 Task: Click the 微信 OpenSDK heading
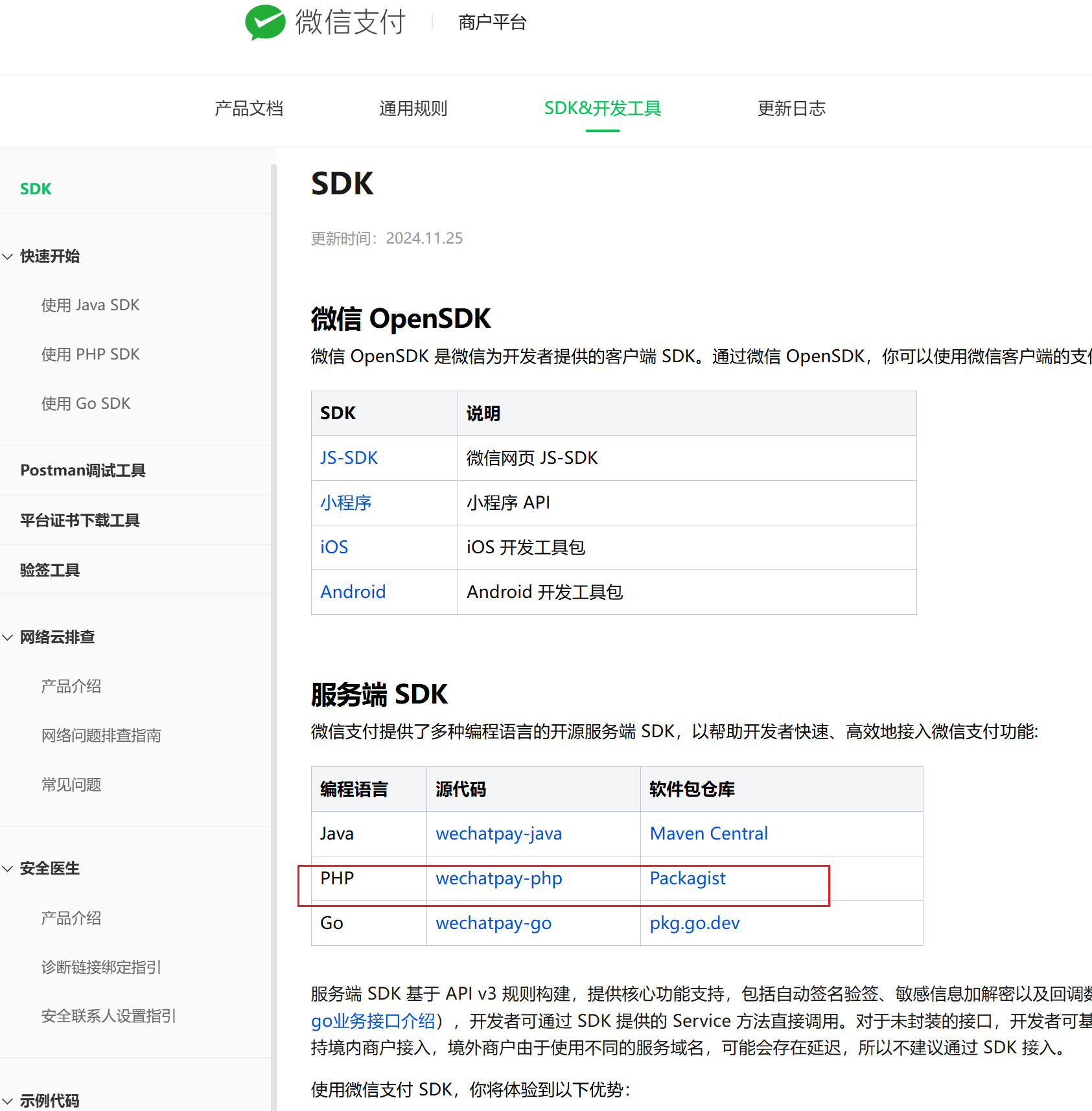pos(401,319)
